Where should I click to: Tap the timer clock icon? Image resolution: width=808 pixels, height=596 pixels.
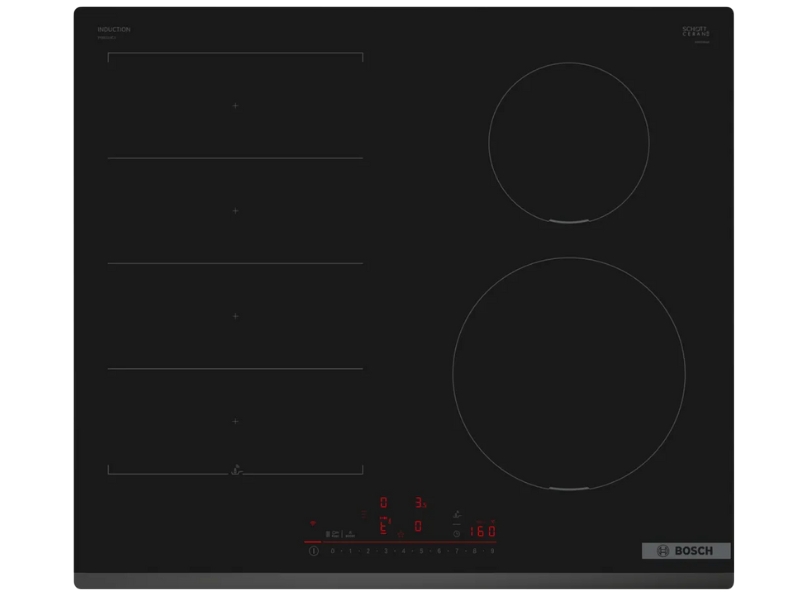tap(456, 533)
